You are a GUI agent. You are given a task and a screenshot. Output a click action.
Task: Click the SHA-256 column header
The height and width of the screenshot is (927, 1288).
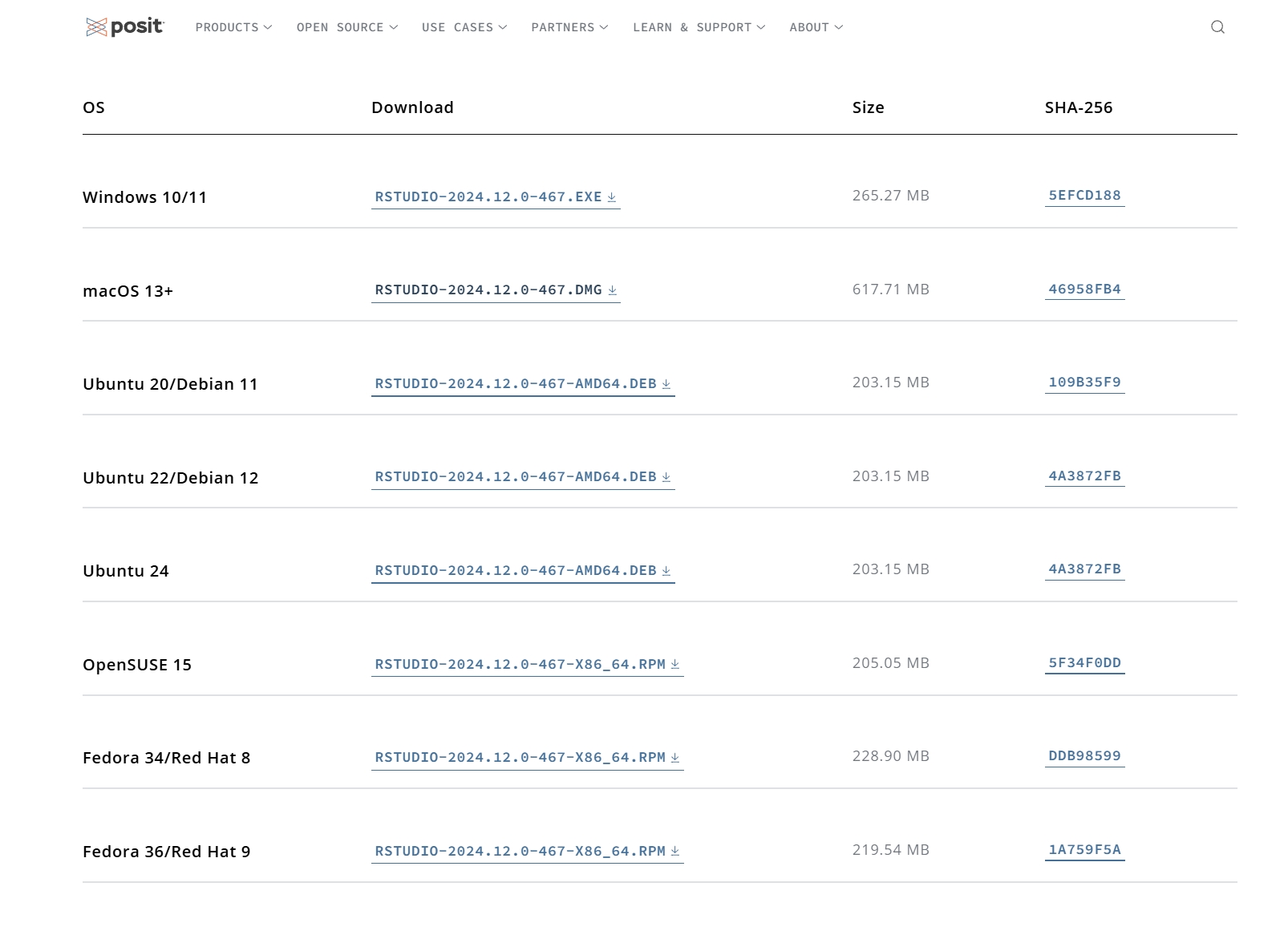(1079, 107)
